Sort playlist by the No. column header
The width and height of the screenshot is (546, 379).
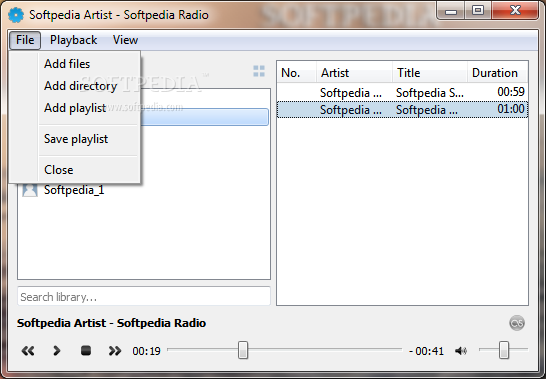[x=297, y=72]
